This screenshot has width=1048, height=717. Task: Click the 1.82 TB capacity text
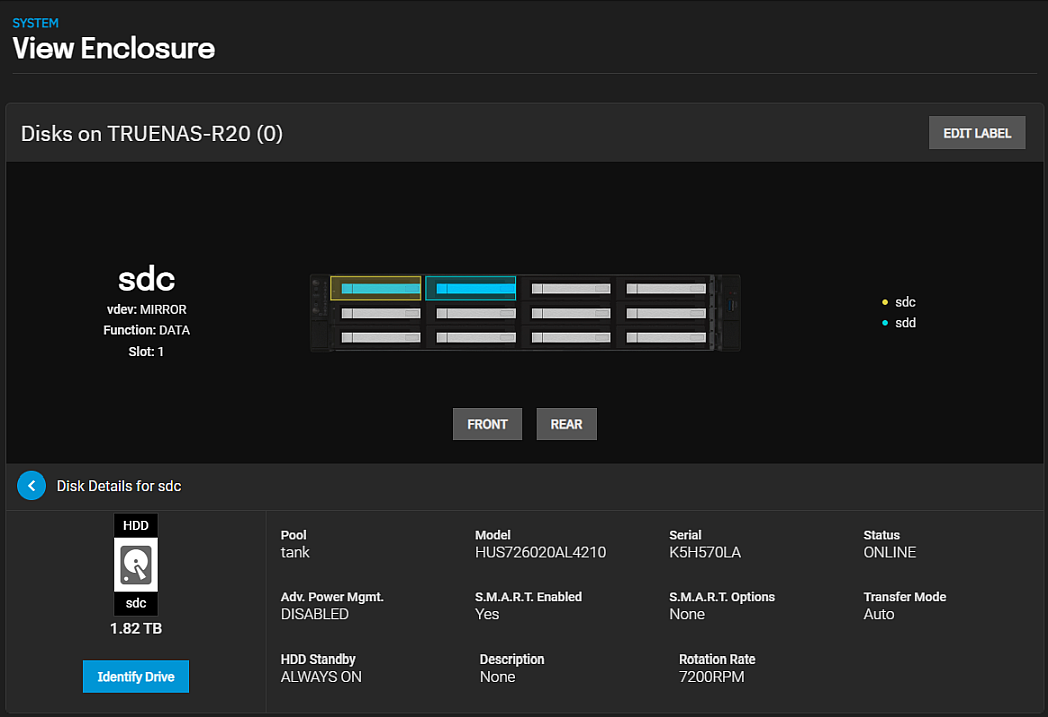coord(136,629)
